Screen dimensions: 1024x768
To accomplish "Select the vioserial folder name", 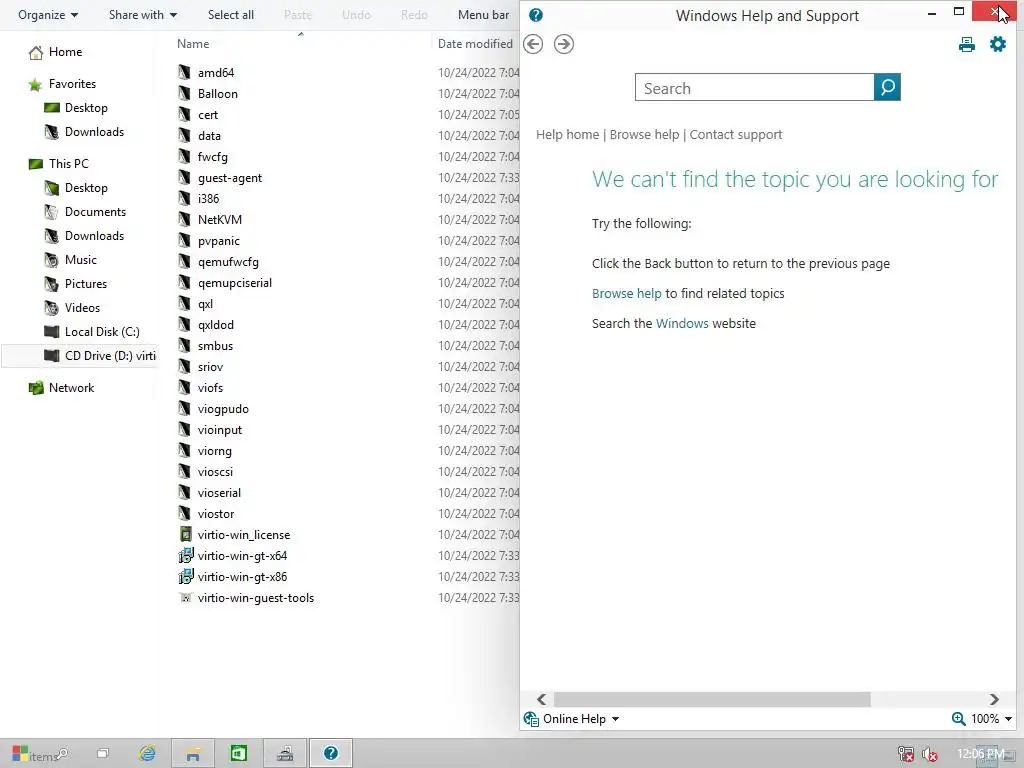I will 219,493.
